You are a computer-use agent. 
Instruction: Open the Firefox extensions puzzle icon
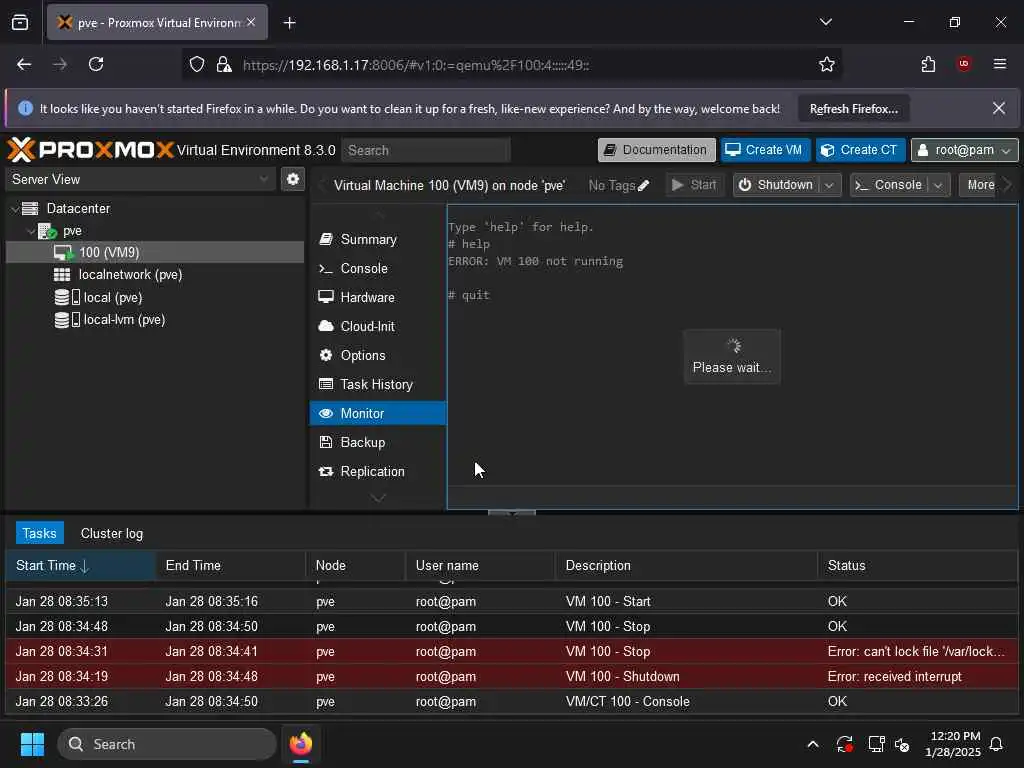pyautogui.click(x=928, y=64)
